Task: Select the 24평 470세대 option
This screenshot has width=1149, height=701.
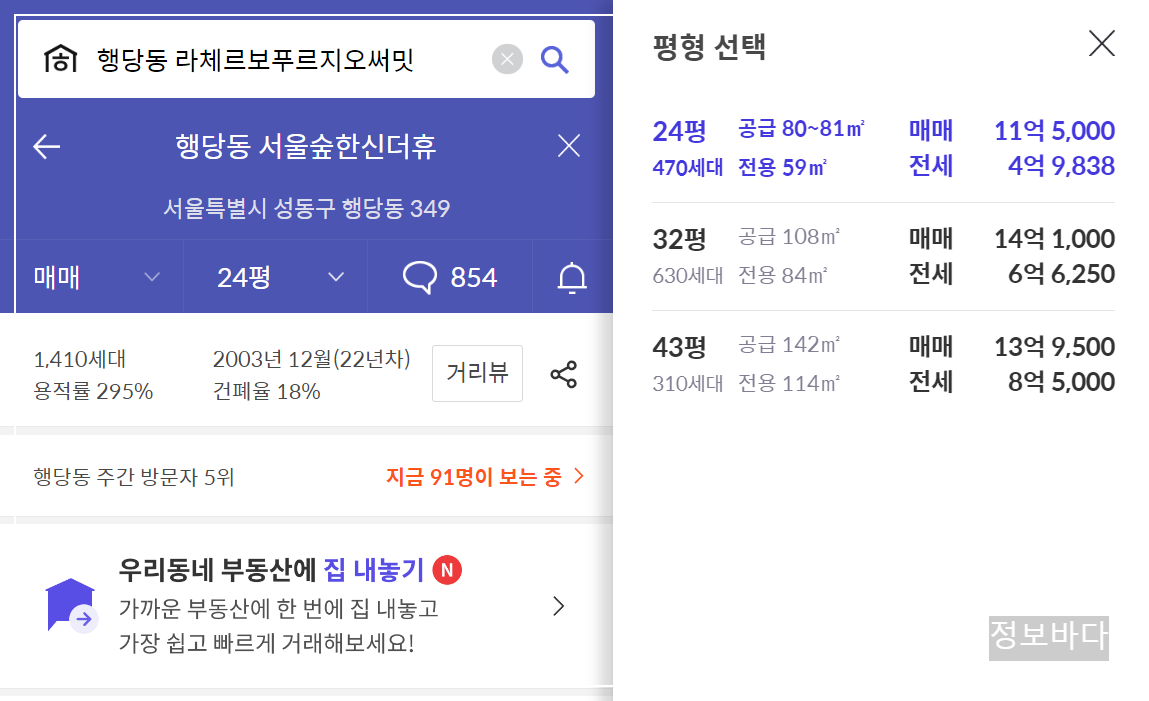Action: coord(883,149)
